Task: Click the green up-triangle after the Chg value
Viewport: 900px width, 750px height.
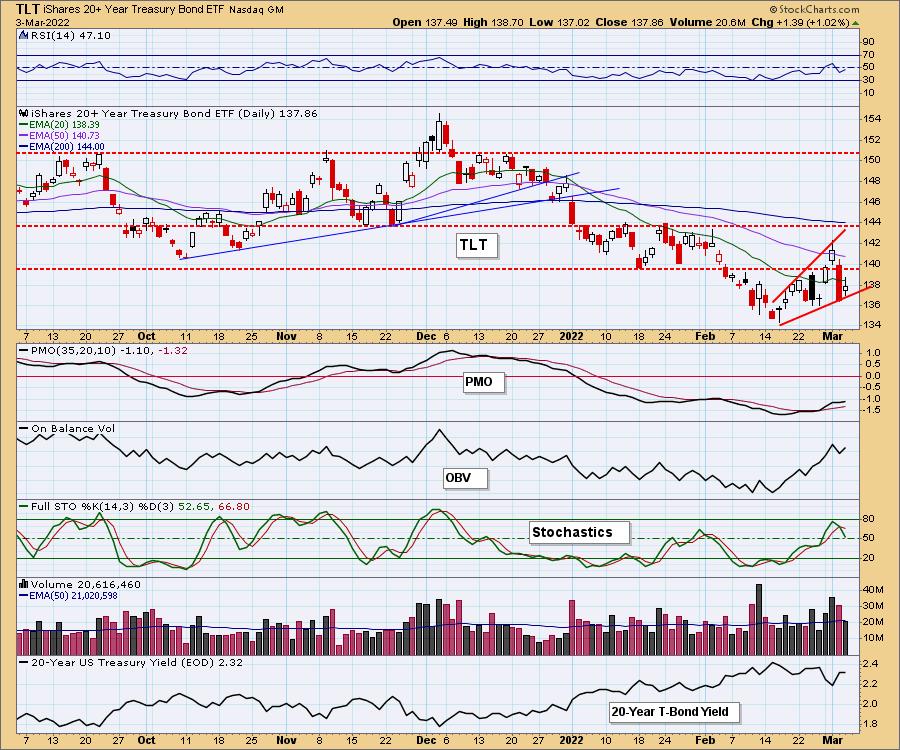Action: 855,23
